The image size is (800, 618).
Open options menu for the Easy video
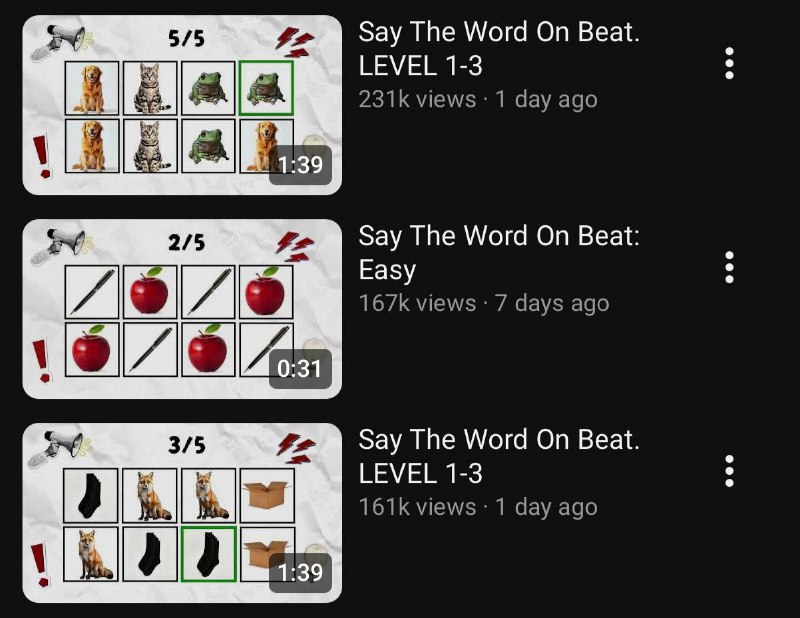tap(729, 267)
